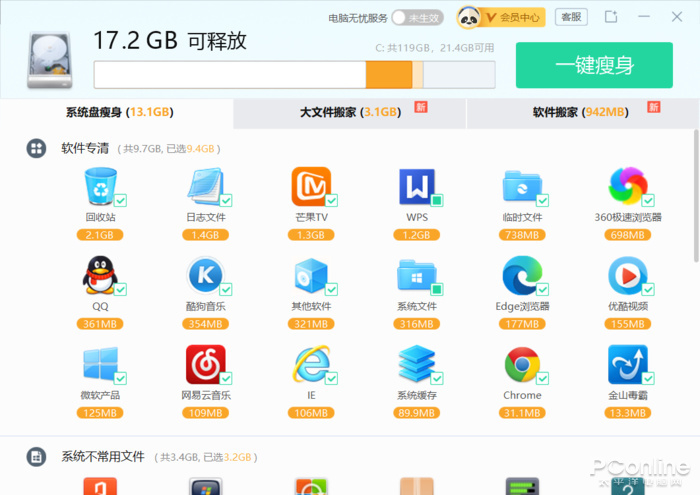Click the 系统不常用文件 section heading
This screenshot has height=495, width=700.
pos(103,457)
